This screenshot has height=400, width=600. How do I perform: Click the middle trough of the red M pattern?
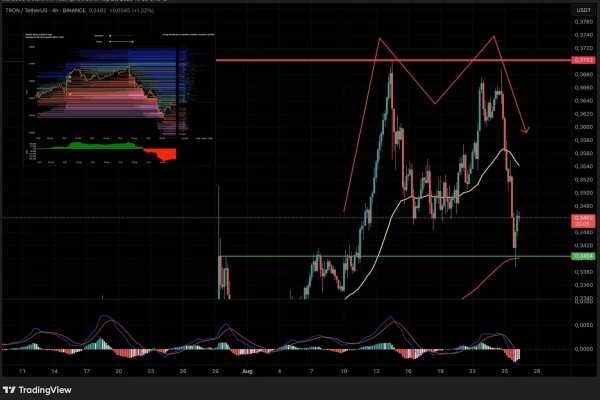click(x=435, y=103)
